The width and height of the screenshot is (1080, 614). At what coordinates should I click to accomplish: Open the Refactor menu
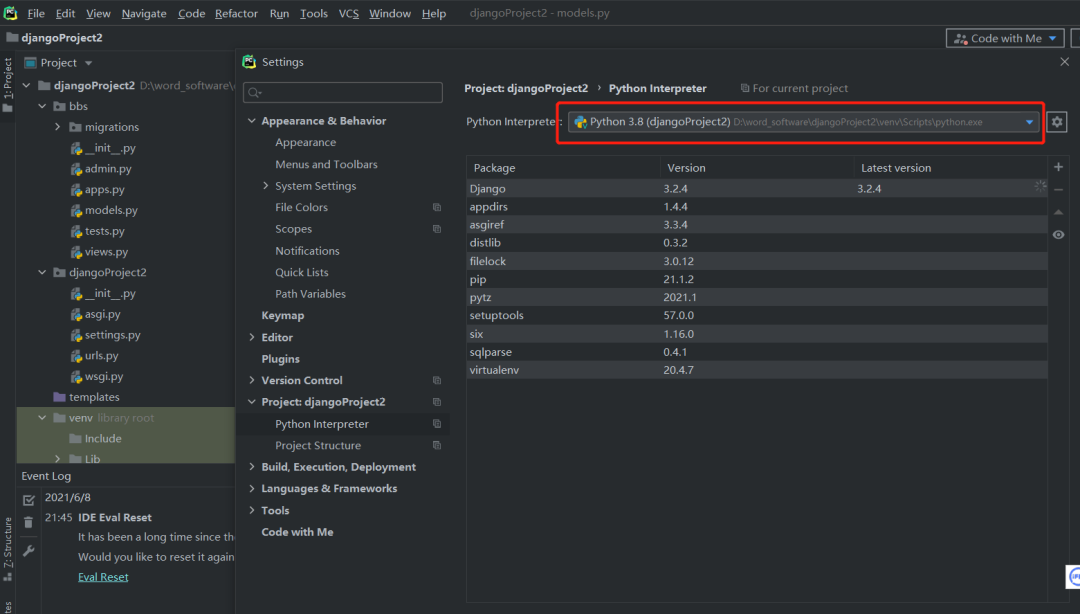[236, 13]
